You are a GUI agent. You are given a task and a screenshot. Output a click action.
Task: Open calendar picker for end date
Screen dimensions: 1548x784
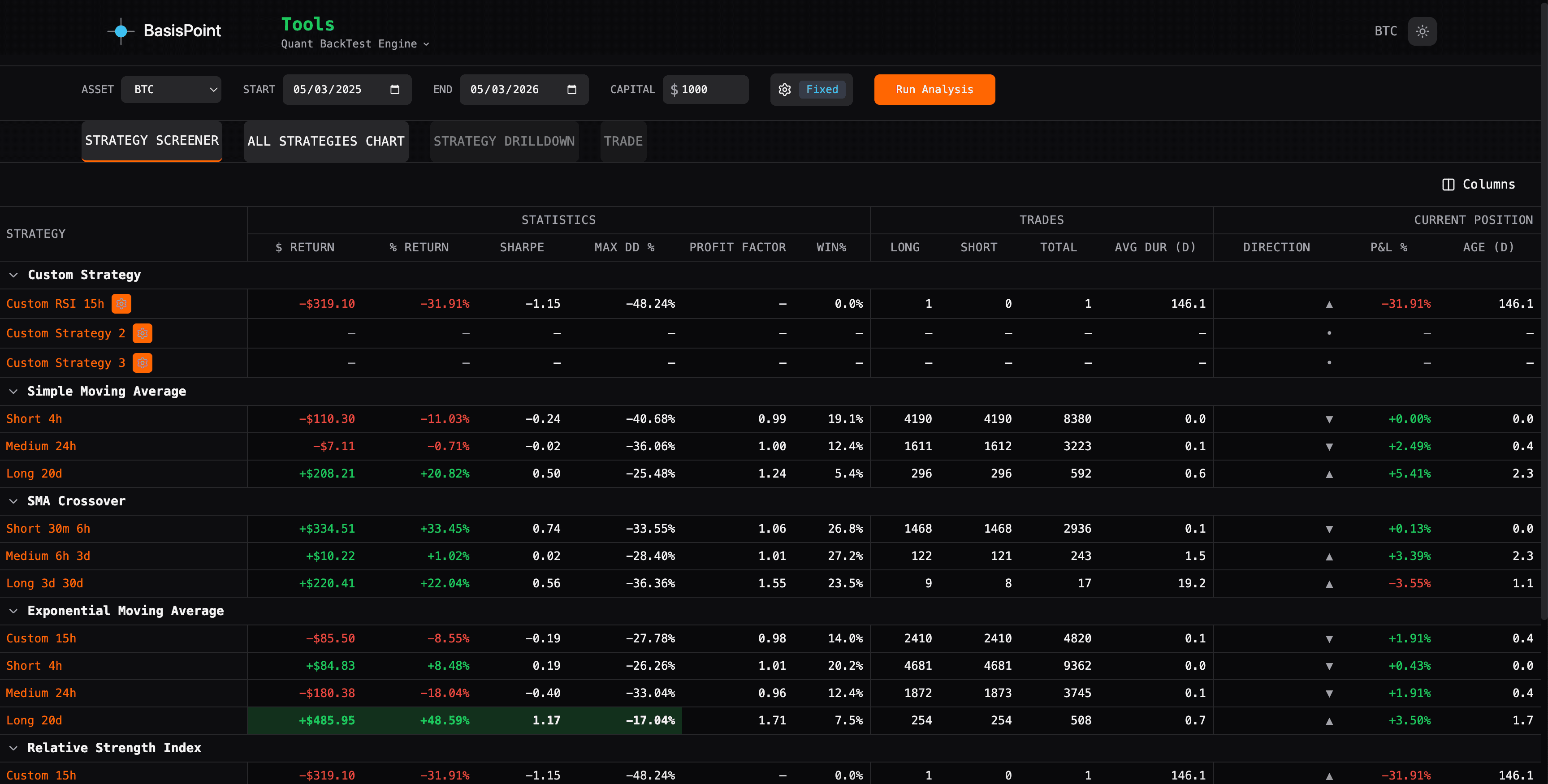click(571, 89)
